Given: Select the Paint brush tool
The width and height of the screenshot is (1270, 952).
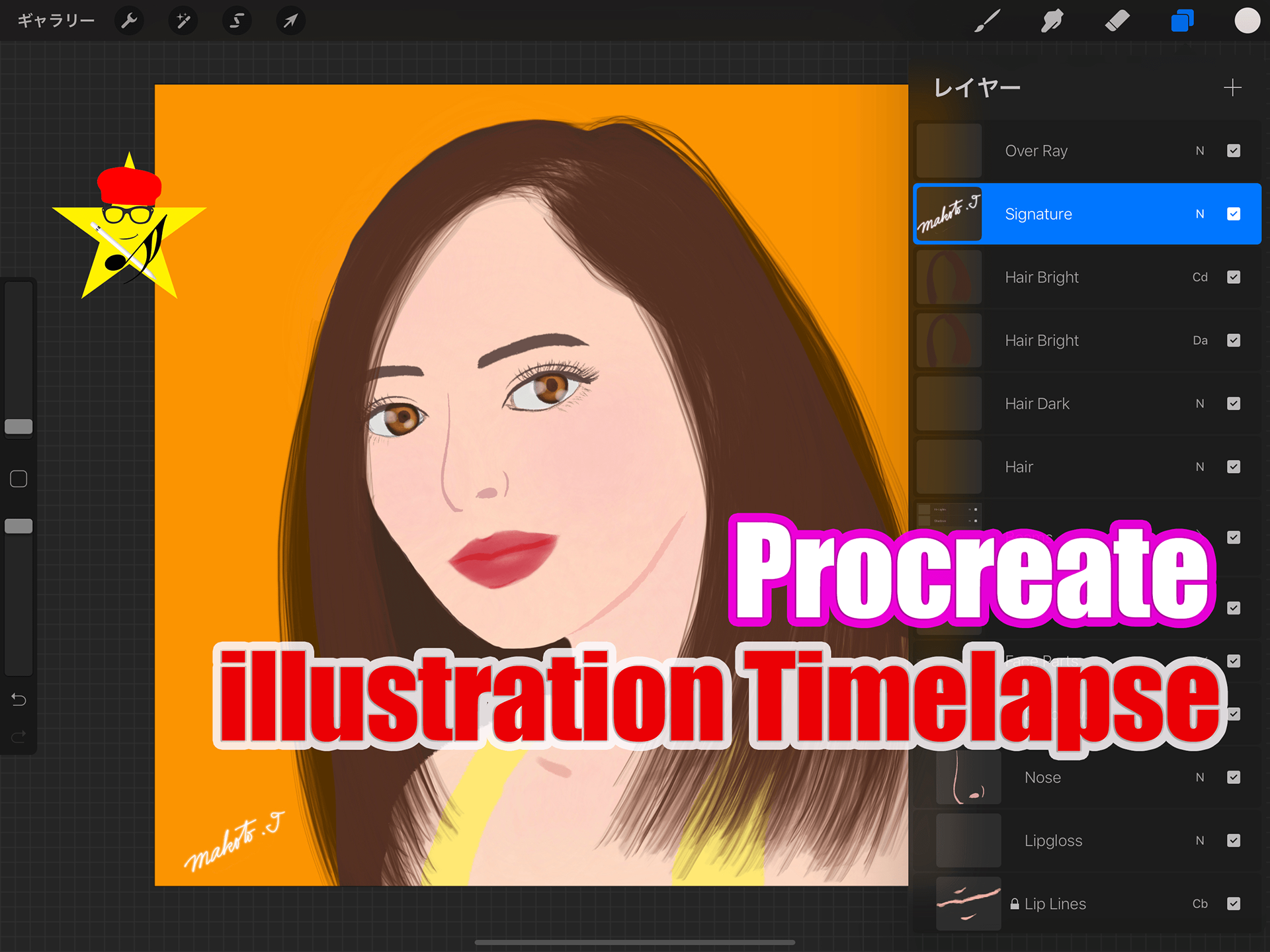Looking at the screenshot, I should coord(987,21).
